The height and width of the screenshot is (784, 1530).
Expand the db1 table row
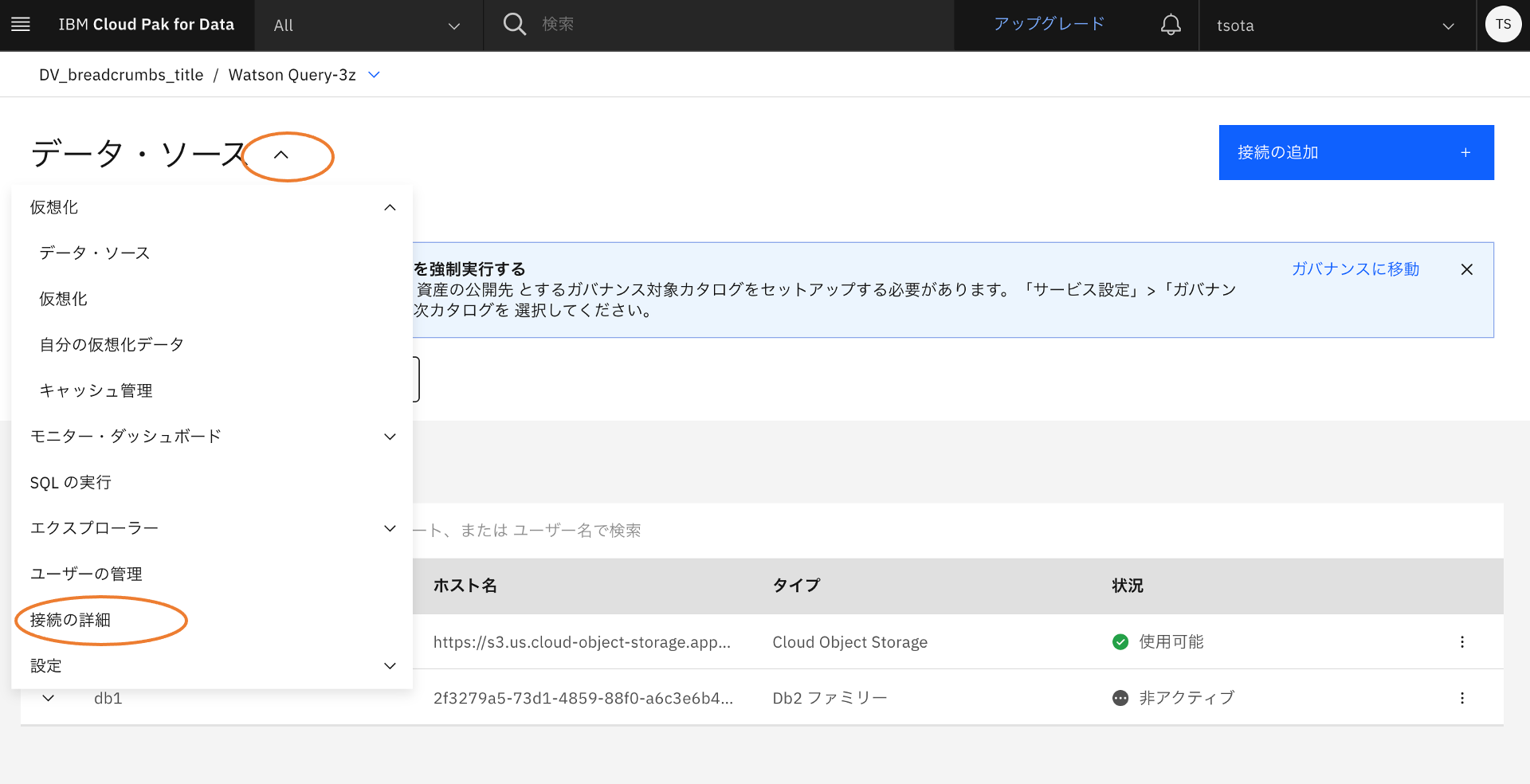click(49, 698)
